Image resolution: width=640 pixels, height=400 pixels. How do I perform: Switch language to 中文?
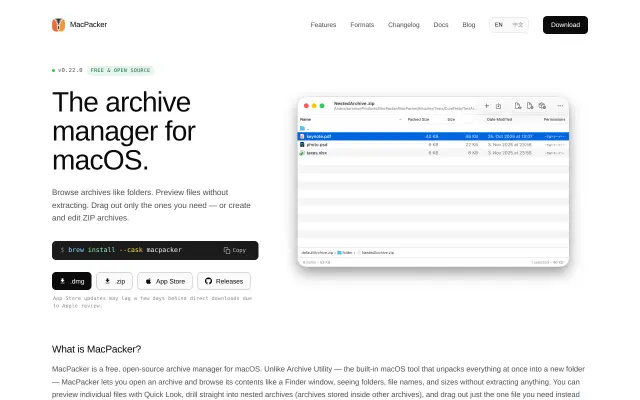[518, 25]
